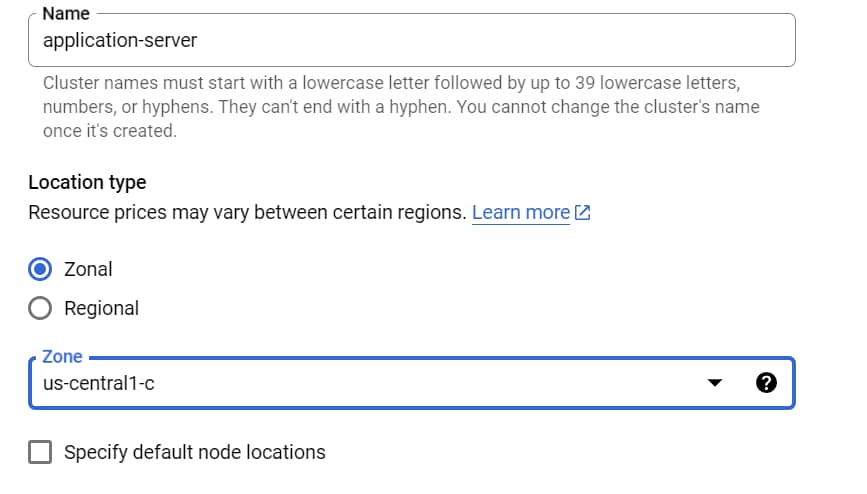Click the Regional option label text
Screen dimensions: 867x494
click(x=101, y=308)
